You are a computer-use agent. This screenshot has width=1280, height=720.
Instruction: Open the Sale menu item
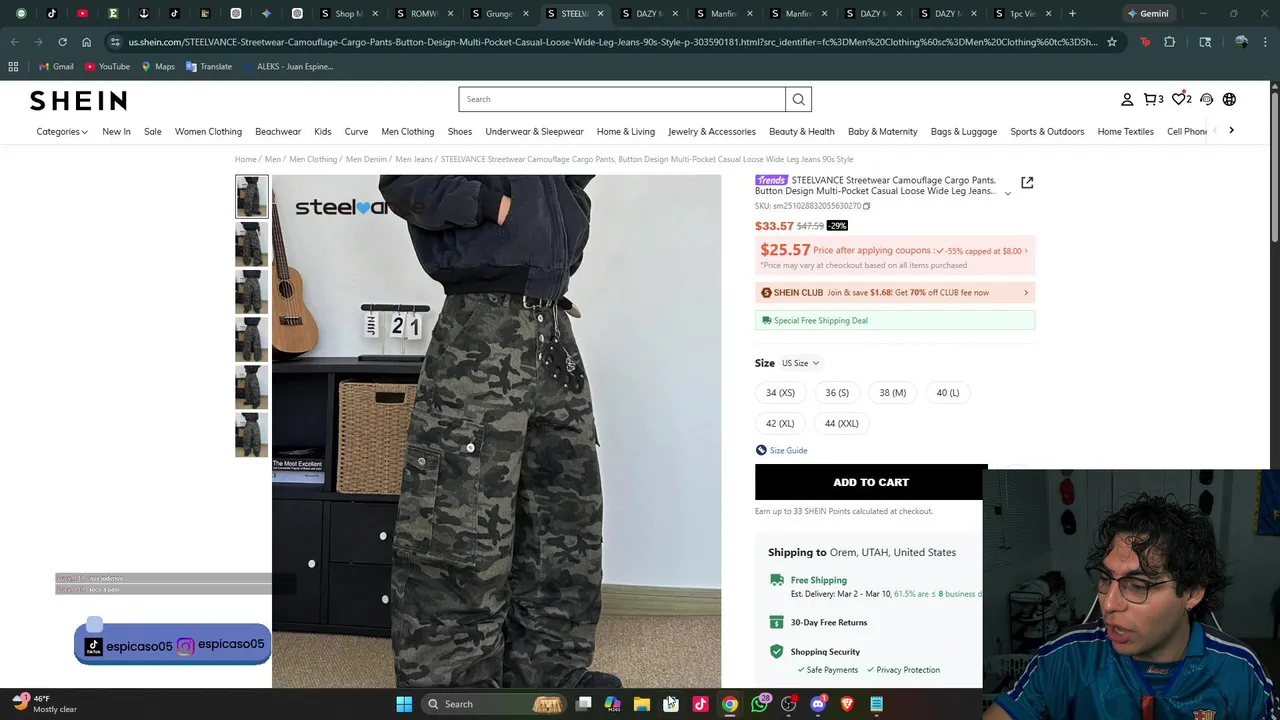(152, 131)
